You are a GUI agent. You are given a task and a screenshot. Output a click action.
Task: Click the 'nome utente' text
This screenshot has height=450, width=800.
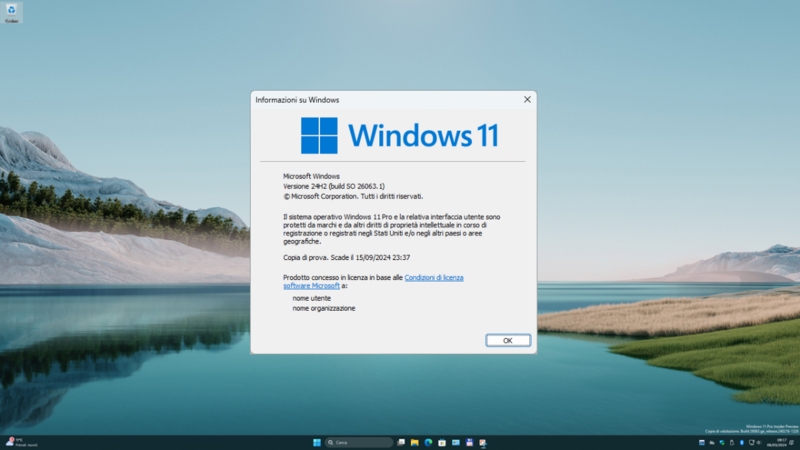click(312, 298)
